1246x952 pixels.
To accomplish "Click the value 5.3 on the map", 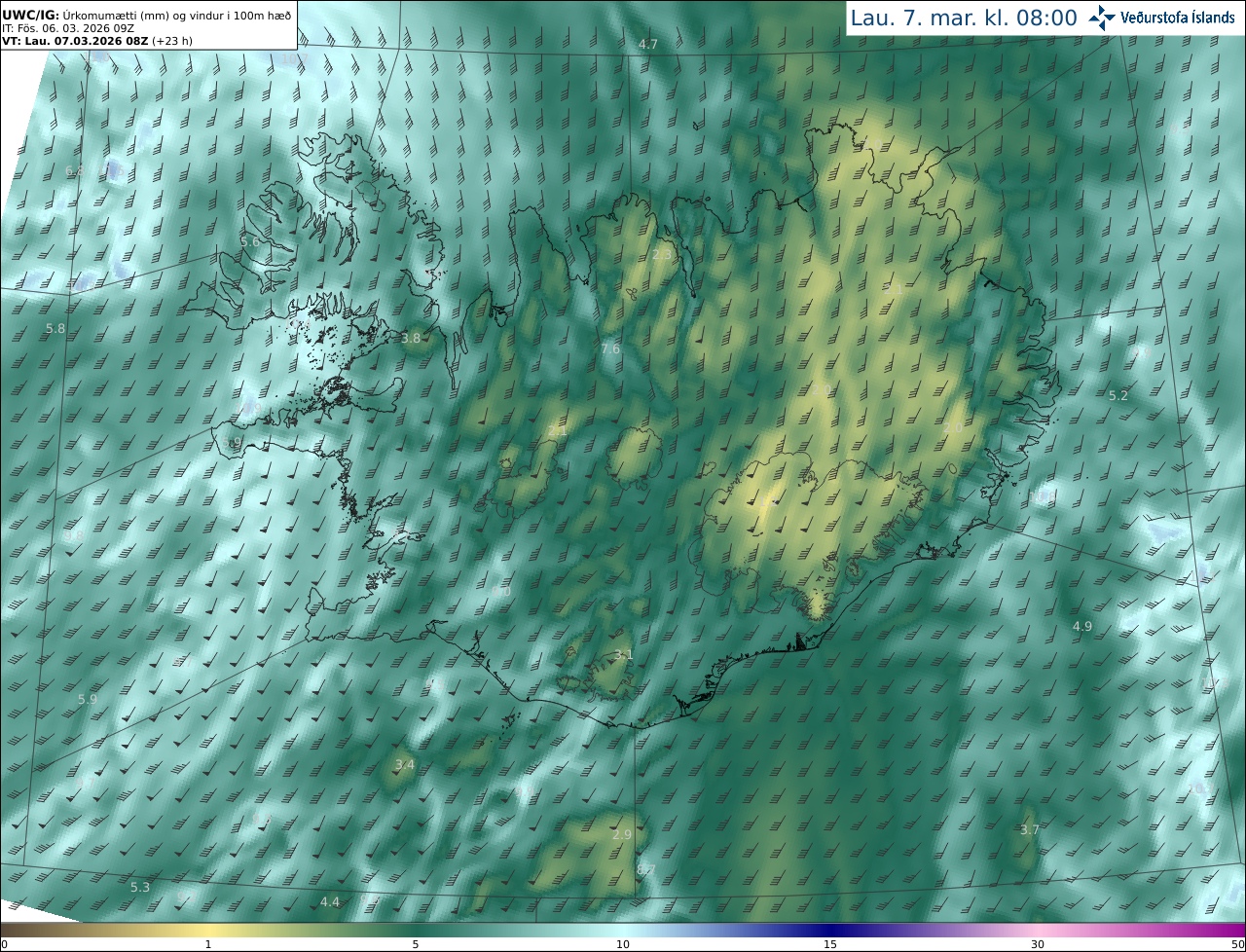I will (140, 887).
